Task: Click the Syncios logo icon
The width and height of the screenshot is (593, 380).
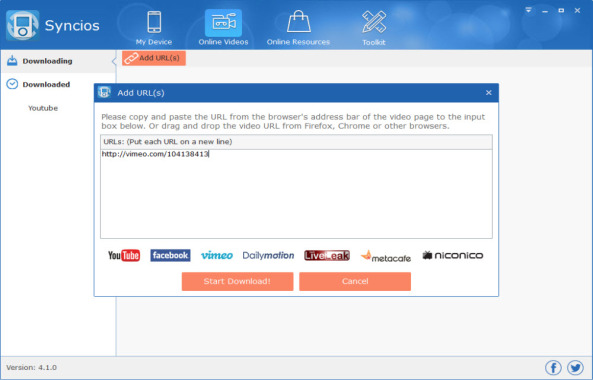Action: coord(22,25)
